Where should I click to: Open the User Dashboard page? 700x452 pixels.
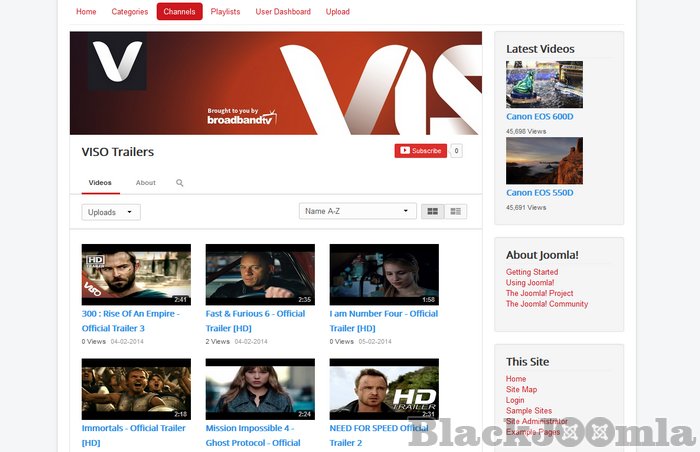[283, 12]
